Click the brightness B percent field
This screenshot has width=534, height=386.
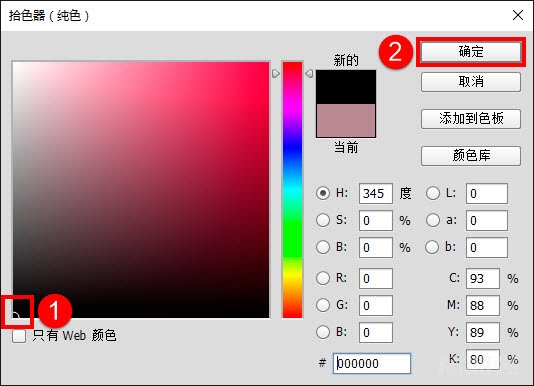coord(376,247)
